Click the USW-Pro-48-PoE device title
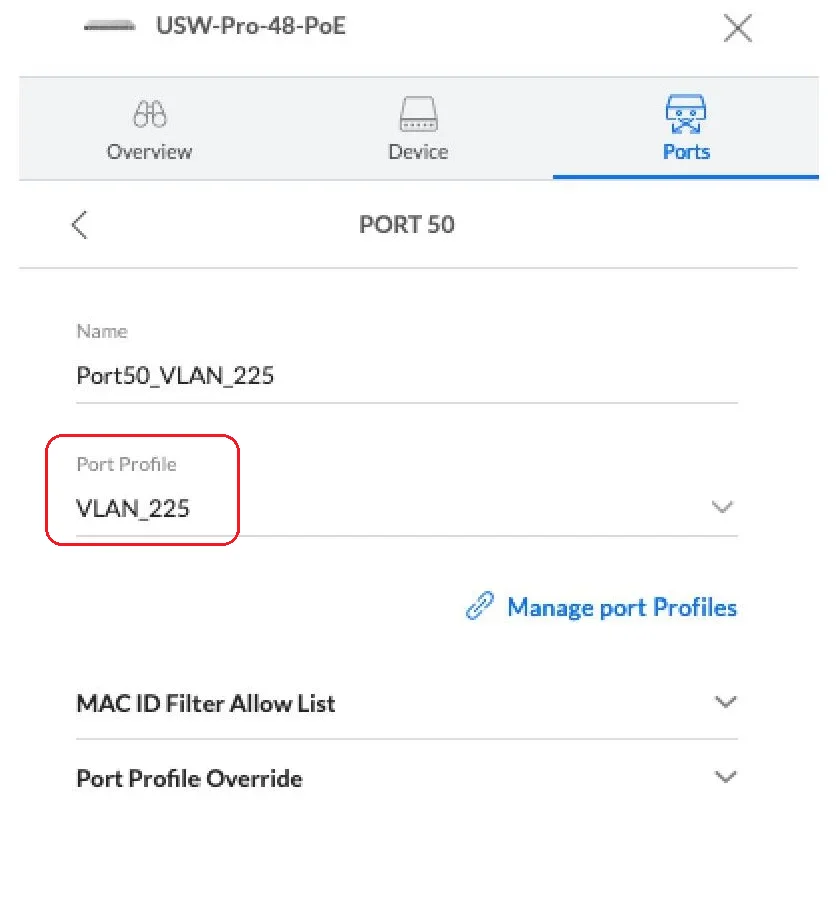This screenshot has width=839, height=907. [251, 26]
